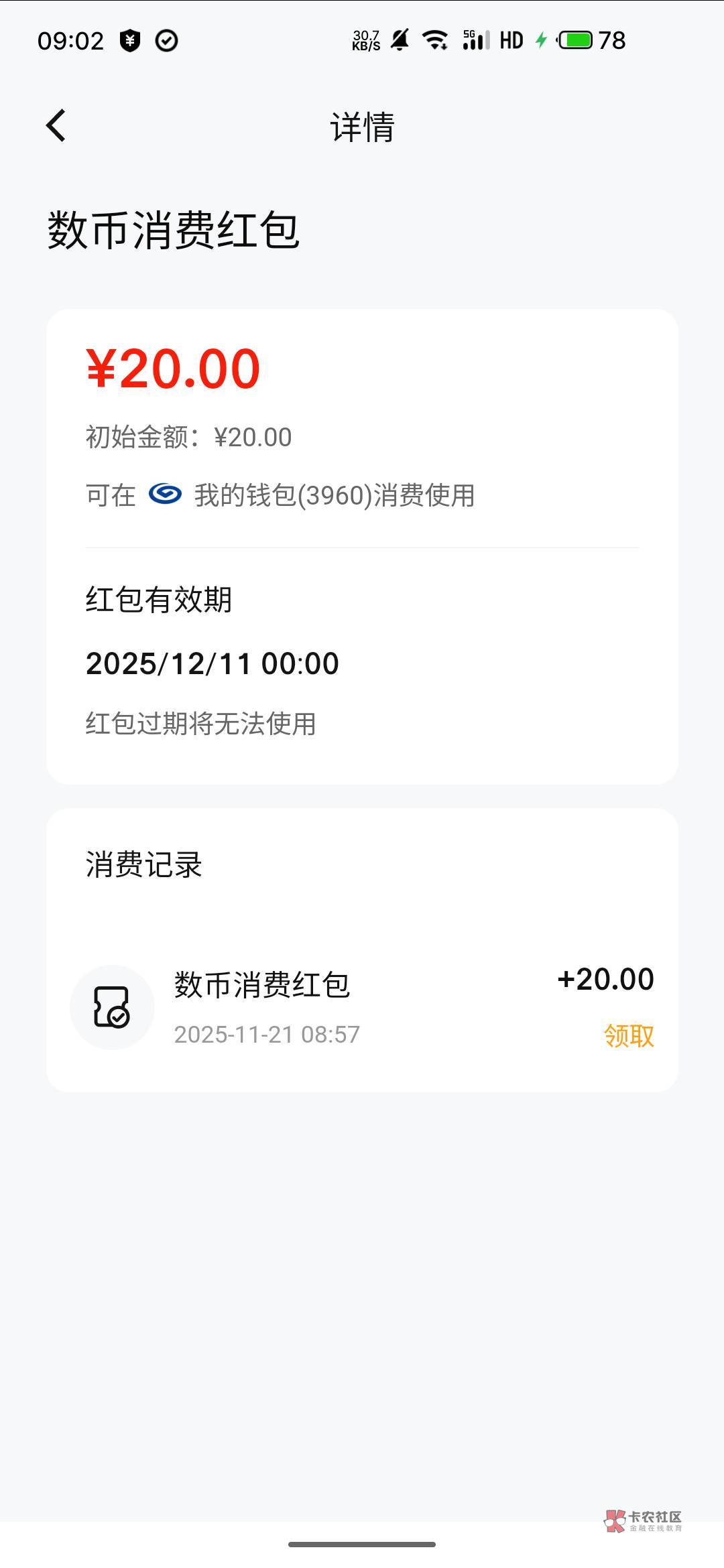Viewport: 724px width, 1568px height.
Task: Tap the home gesture bar at bottom
Action: 362,1545
